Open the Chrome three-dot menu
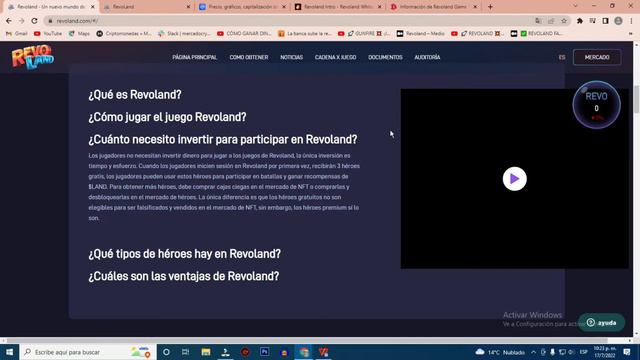The image size is (640, 360). pyautogui.click(x=631, y=21)
